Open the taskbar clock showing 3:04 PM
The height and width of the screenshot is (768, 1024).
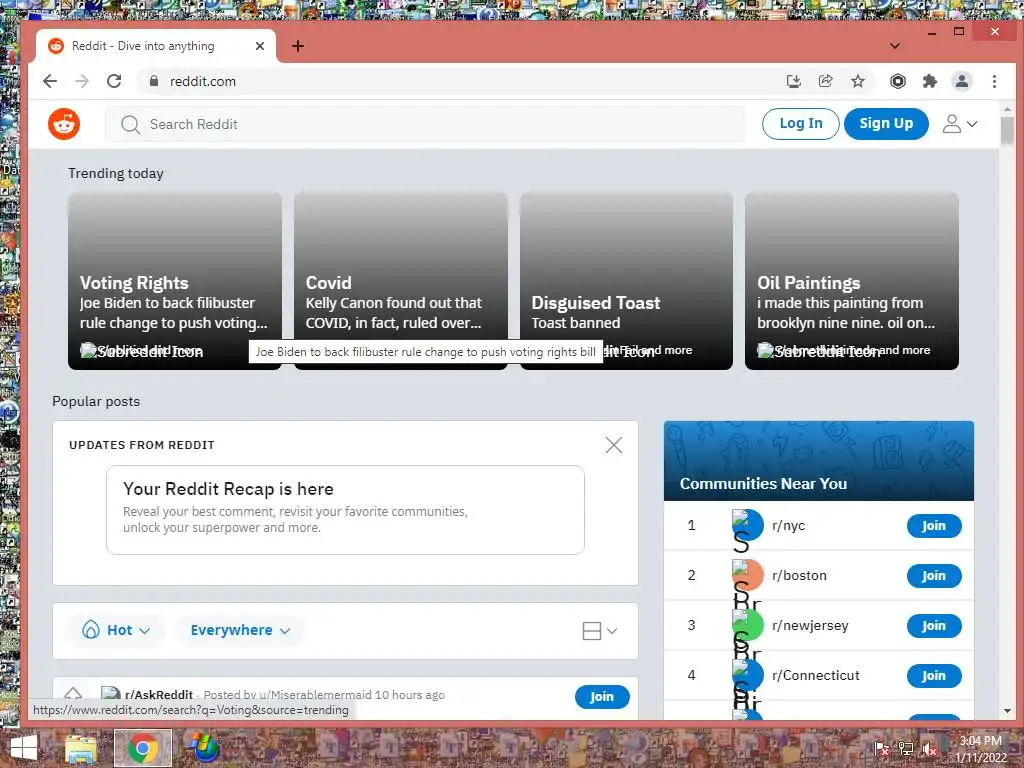[980, 748]
